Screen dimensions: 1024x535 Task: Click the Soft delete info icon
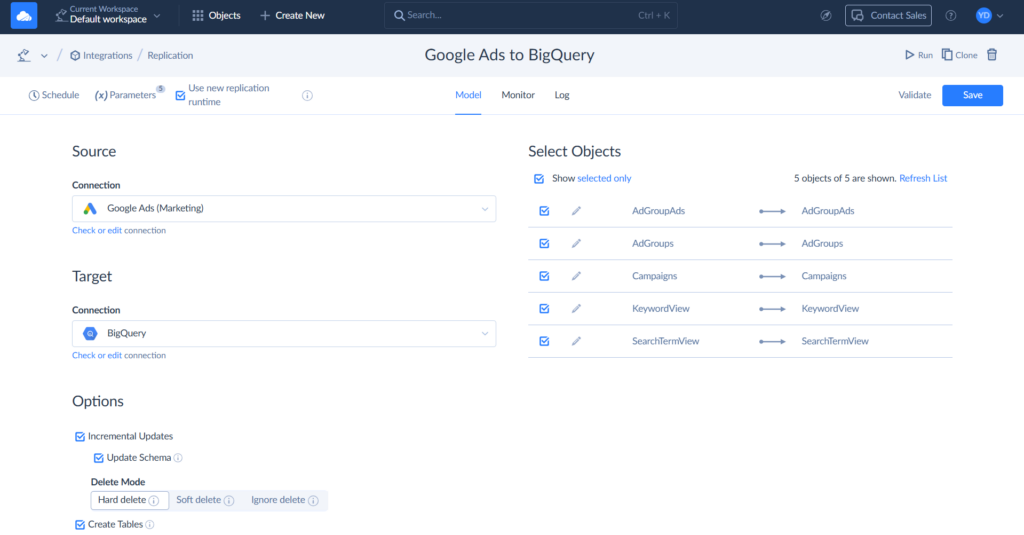[229, 501]
